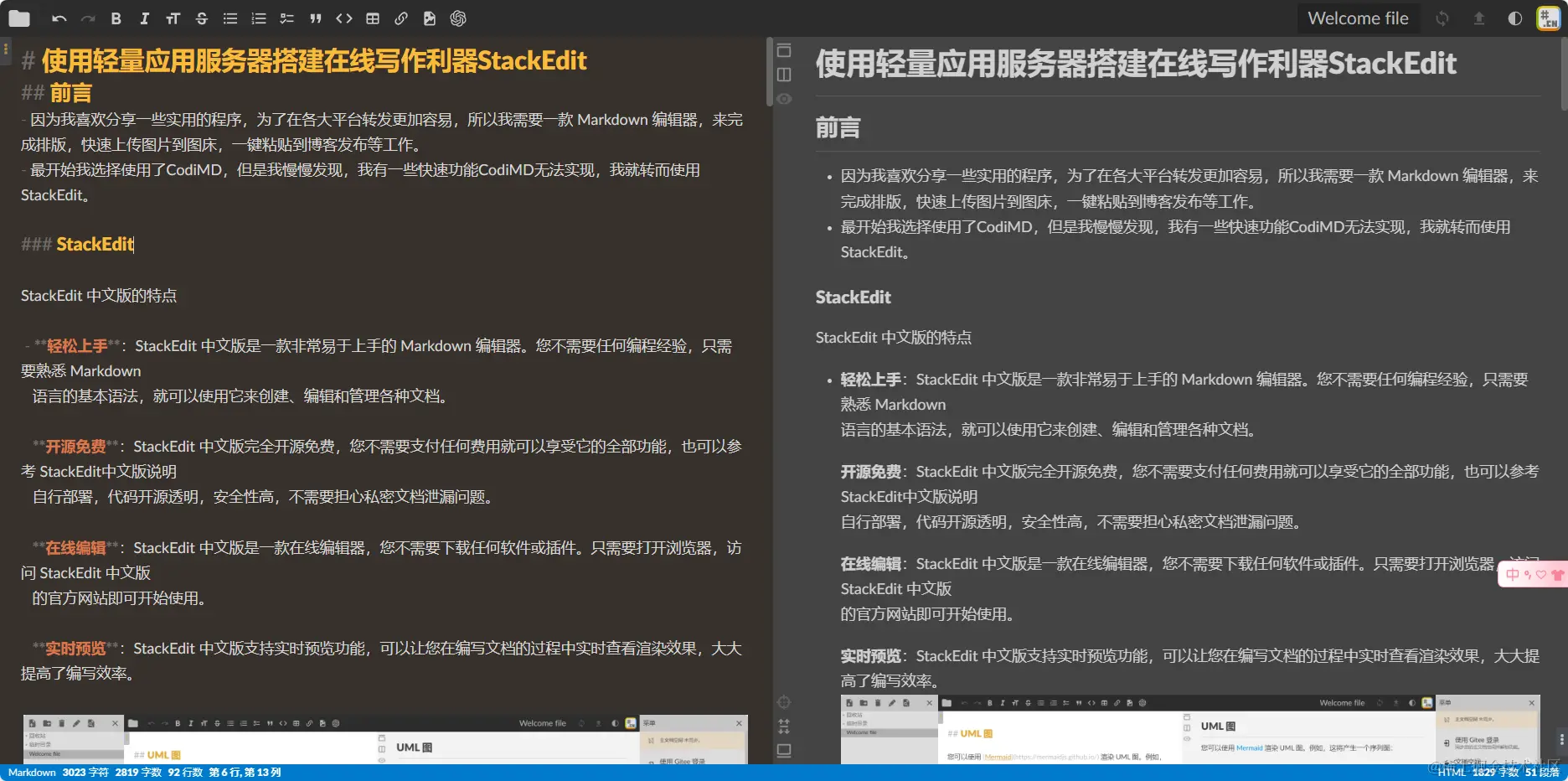Viewport: 1568px width, 781px height.
Task: Undo the last edit
Action: point(59,18)
